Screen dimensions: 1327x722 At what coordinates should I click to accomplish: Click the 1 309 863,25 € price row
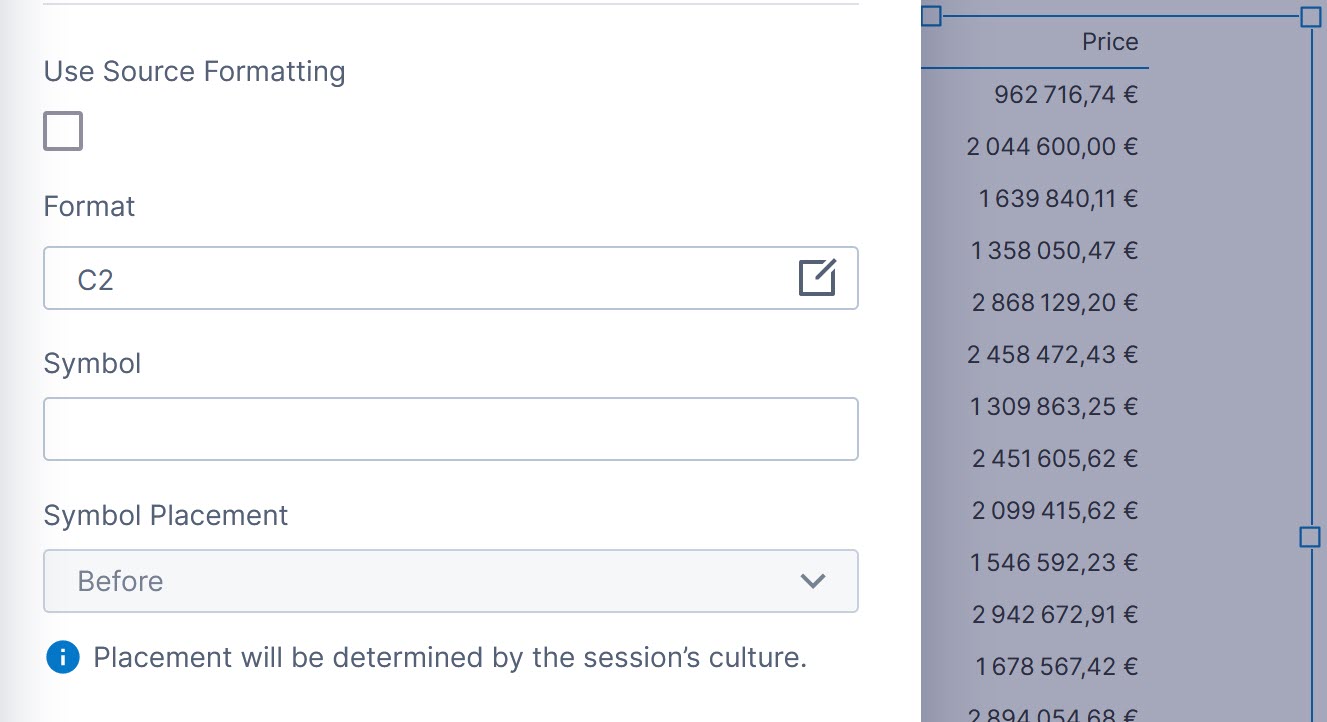coord(1054,407)
